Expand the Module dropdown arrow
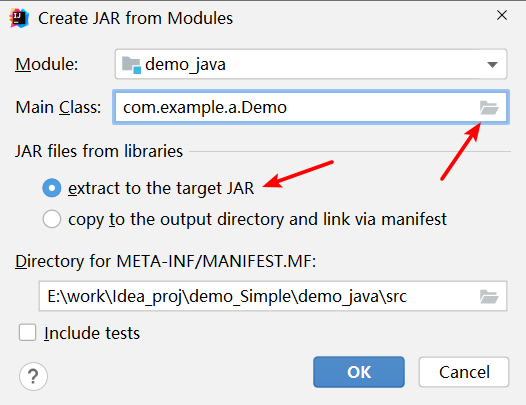The height and width of the screenshot is (405, 526). [x=492, y=64]
